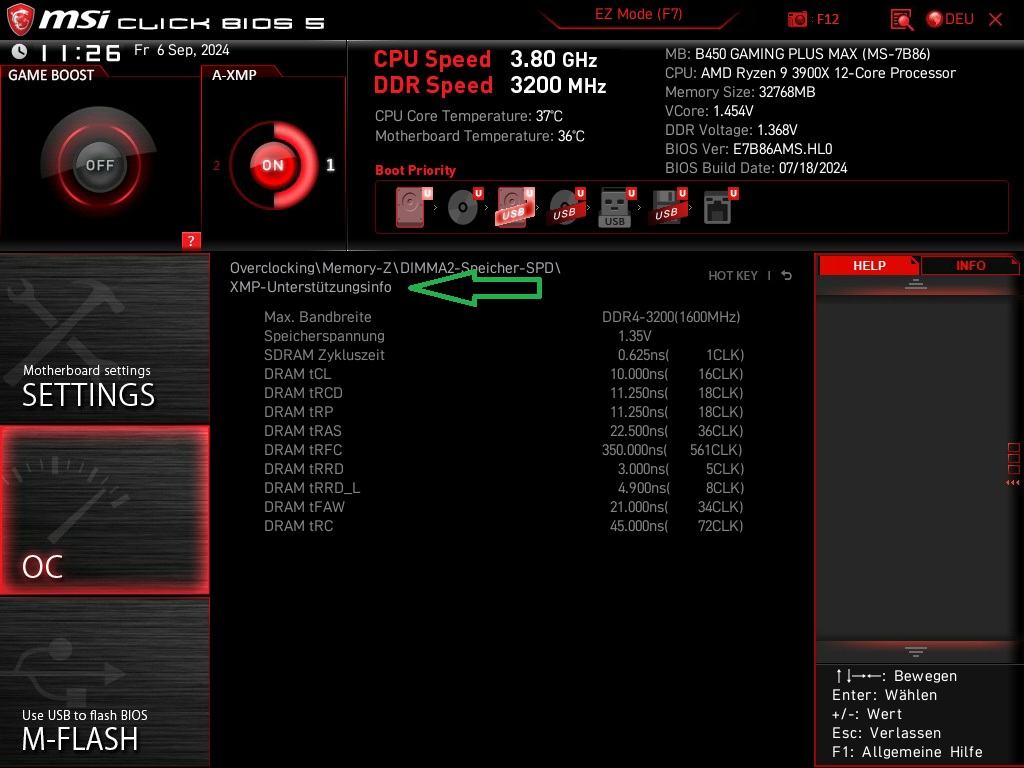The width and height of the screenshot is (1024, 768).
Task: Click the DDR4-3200(1600MHz) bandwidth value
Action: coord(671,317)
